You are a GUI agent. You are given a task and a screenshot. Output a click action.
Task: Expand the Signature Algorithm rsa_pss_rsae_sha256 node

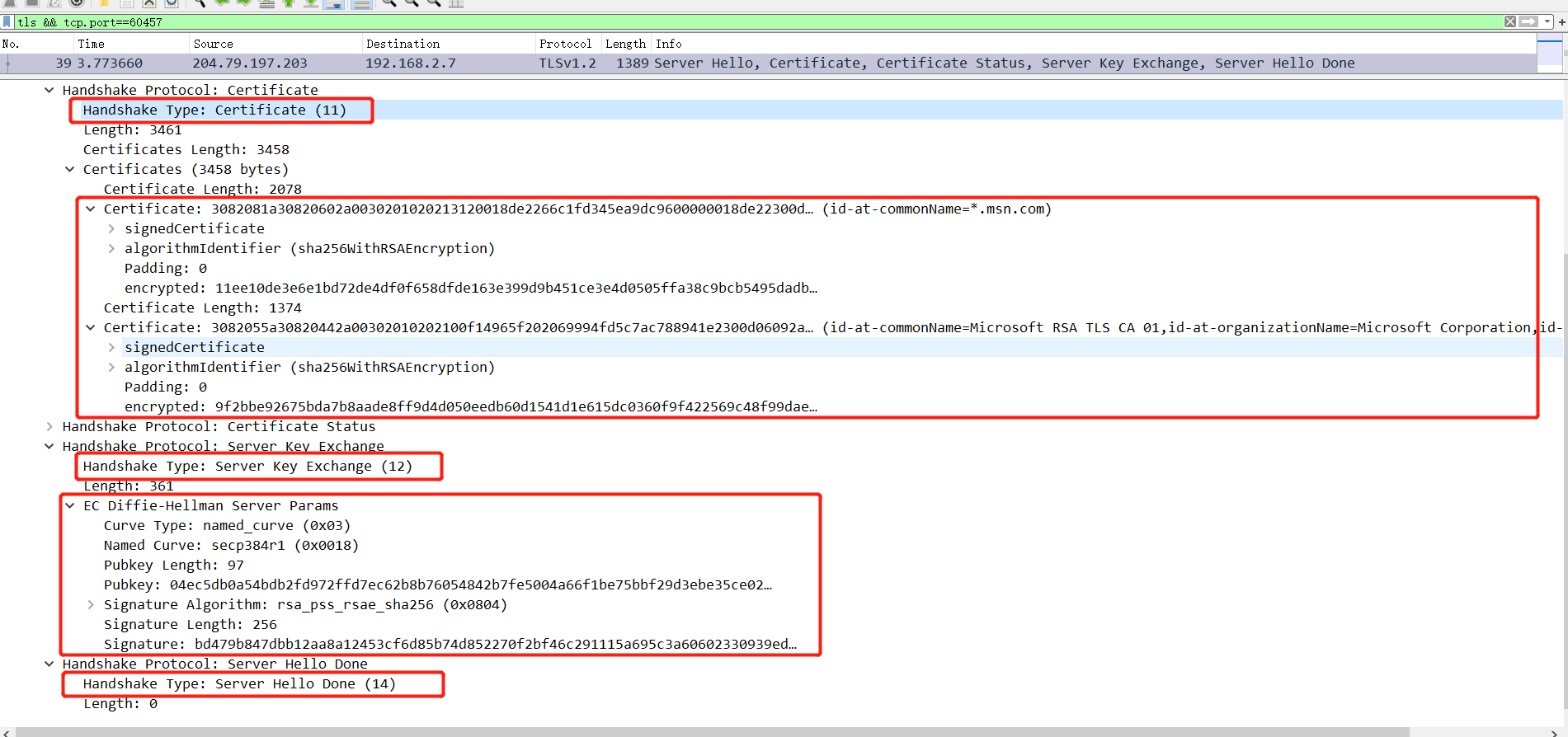coord(91,604)
